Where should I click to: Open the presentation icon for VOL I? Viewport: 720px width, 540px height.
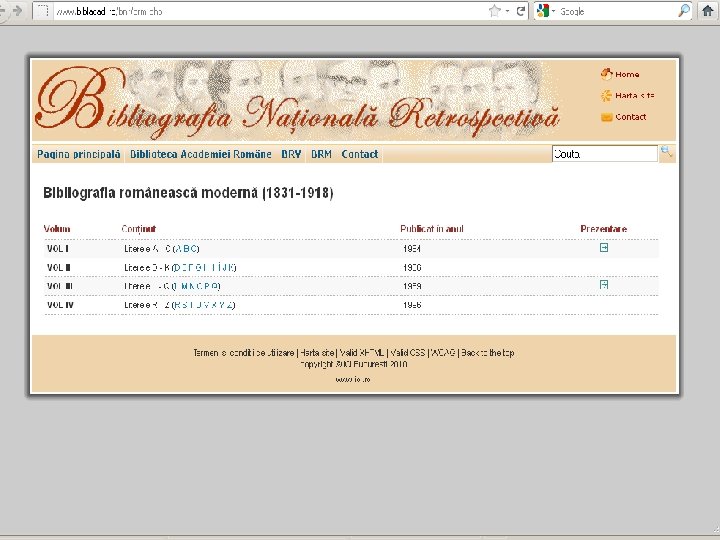click(x=604, y=248)
